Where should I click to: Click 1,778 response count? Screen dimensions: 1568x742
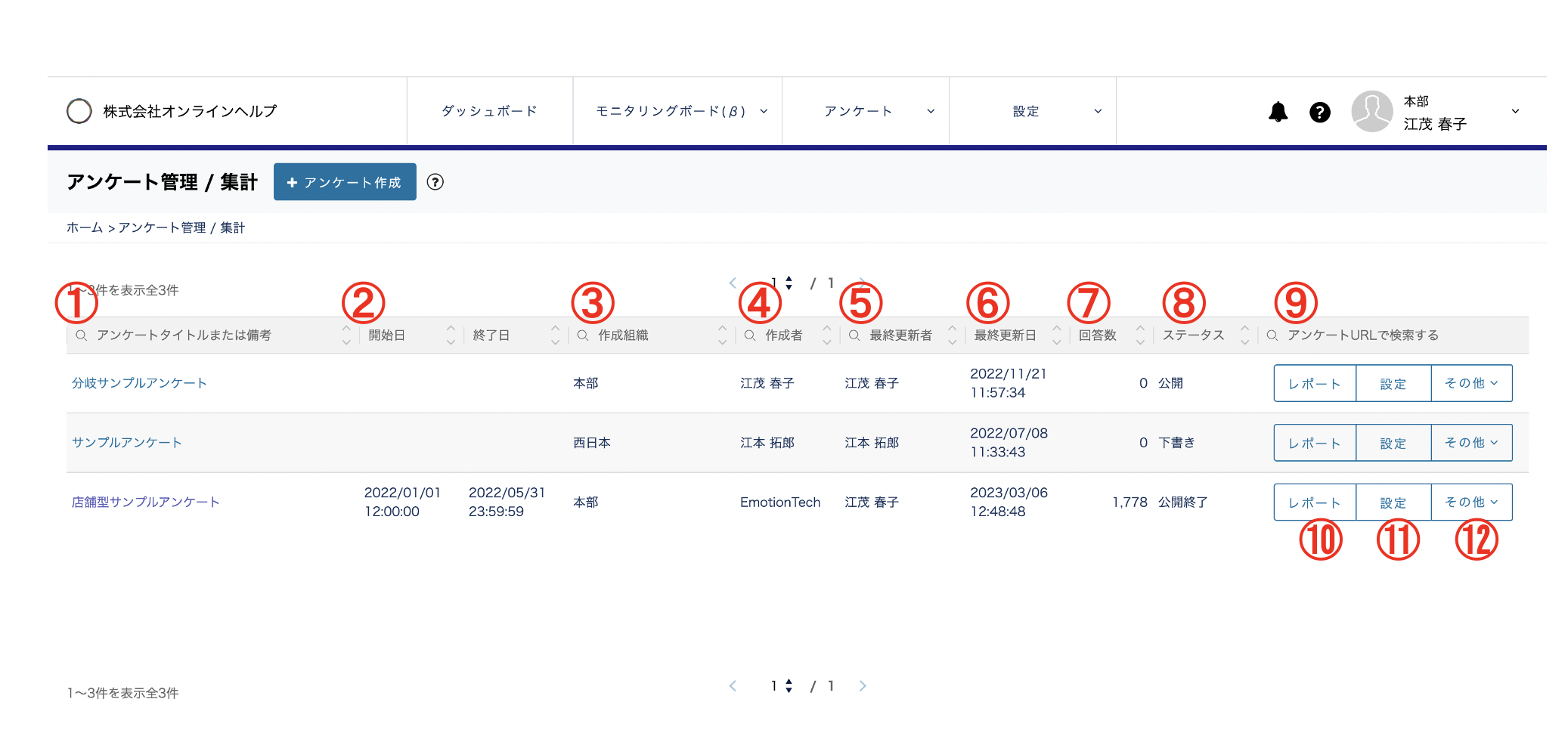point(1130,502)
